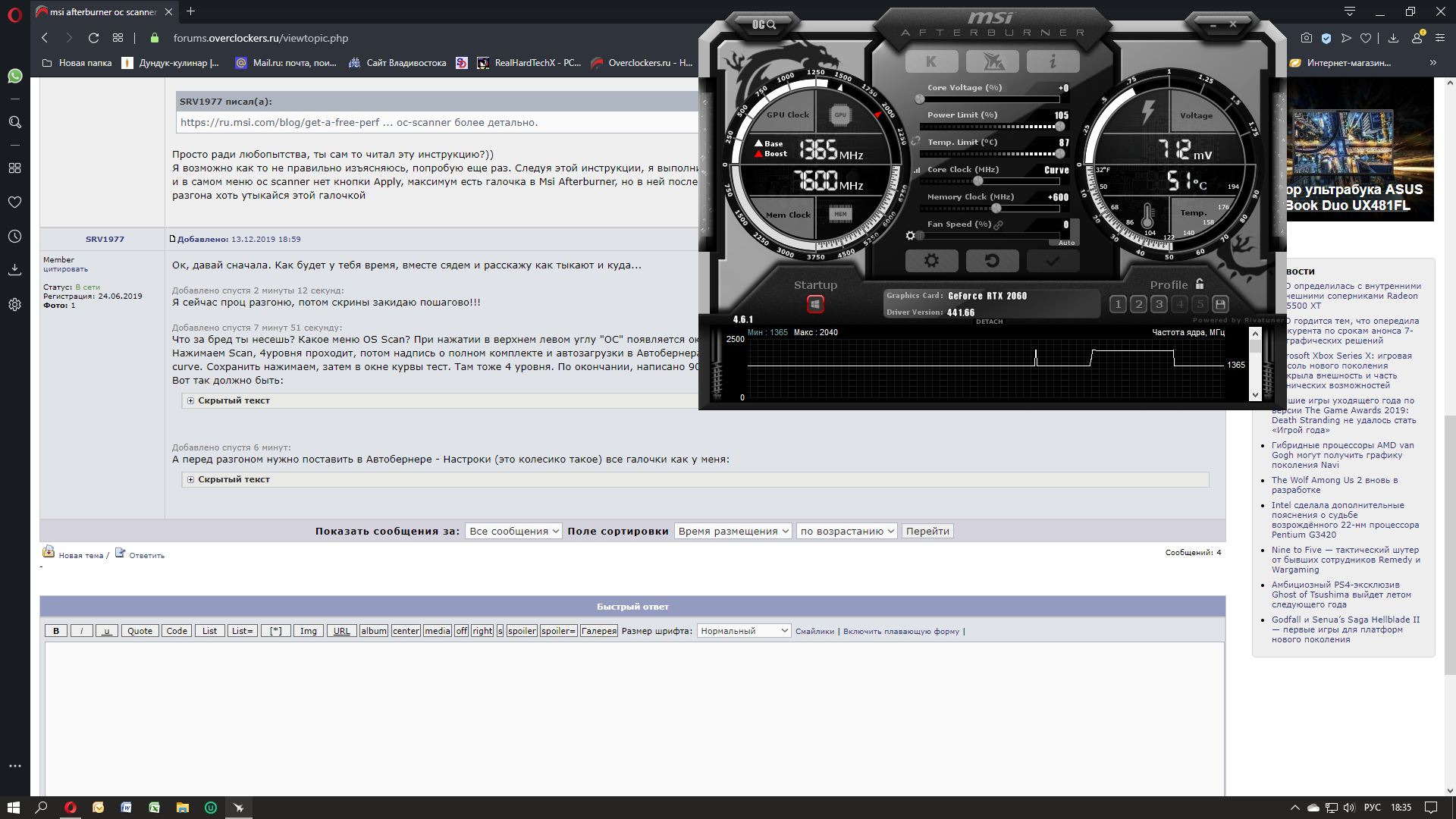The image size is (1456, 819).
Task: Toggle the Profile lock icon in Afterburner
Action: point(1200,284)
